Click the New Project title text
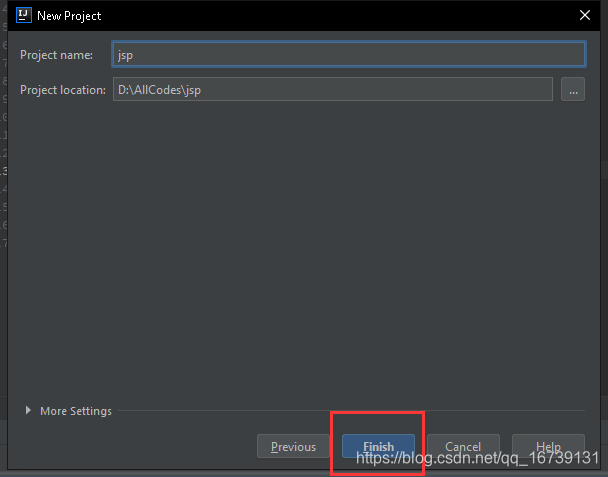 pos(69,16)
